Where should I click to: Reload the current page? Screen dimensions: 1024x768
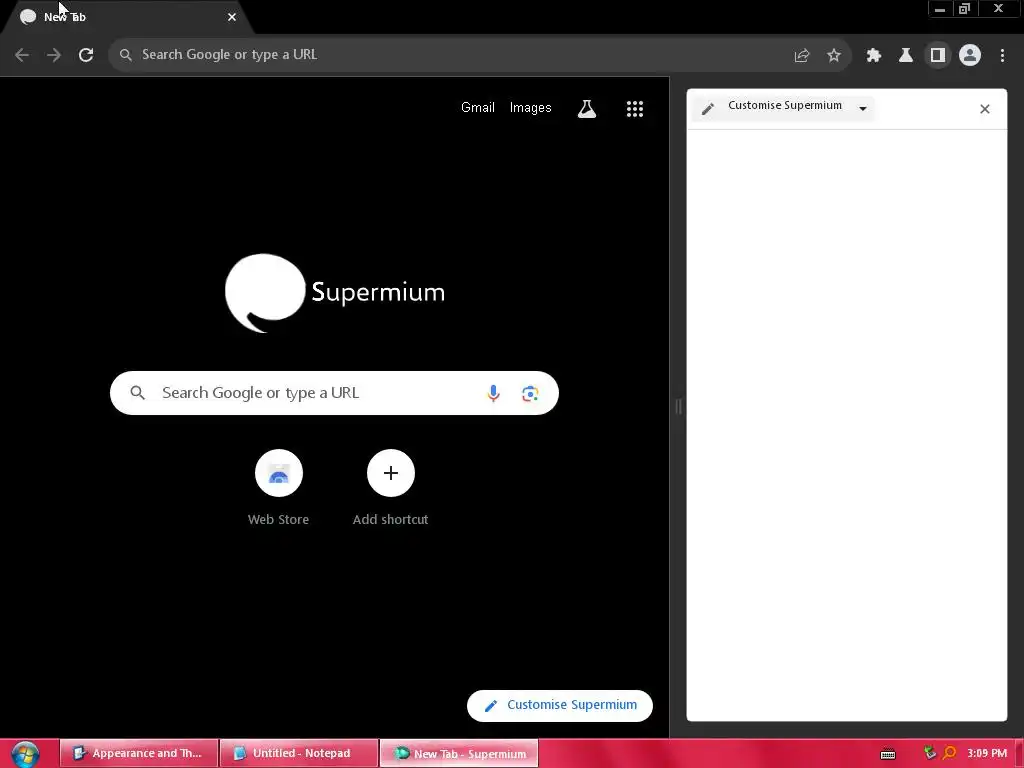[x=86, y=55]
